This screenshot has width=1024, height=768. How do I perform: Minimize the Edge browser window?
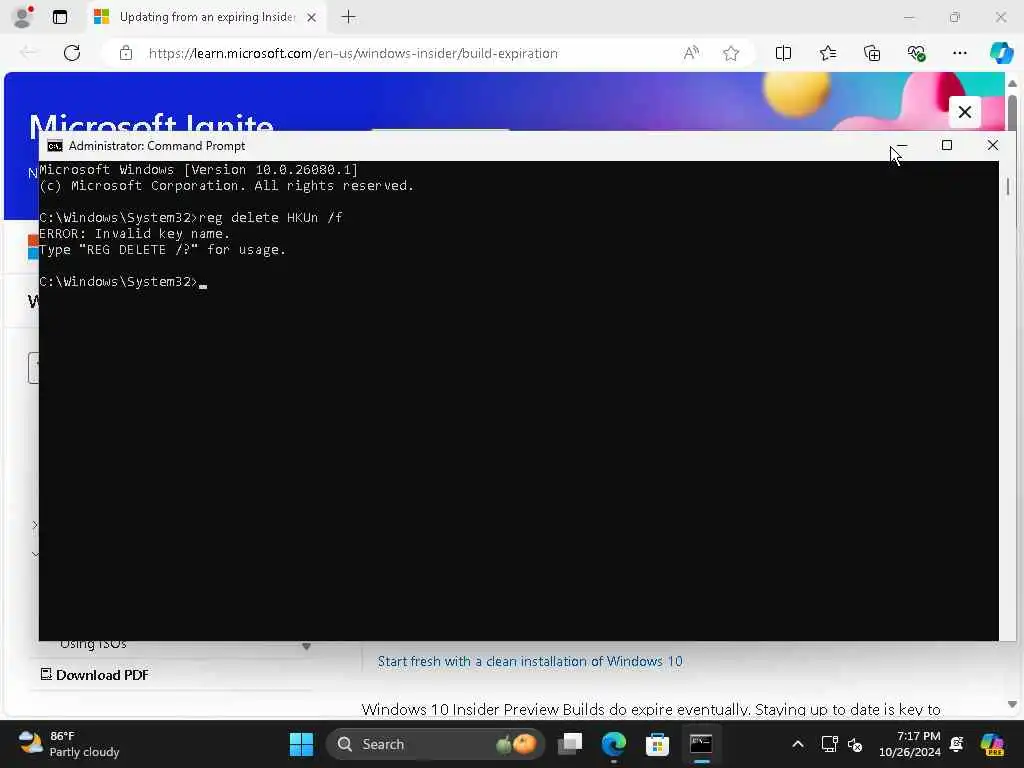click(x=909, y=18)
